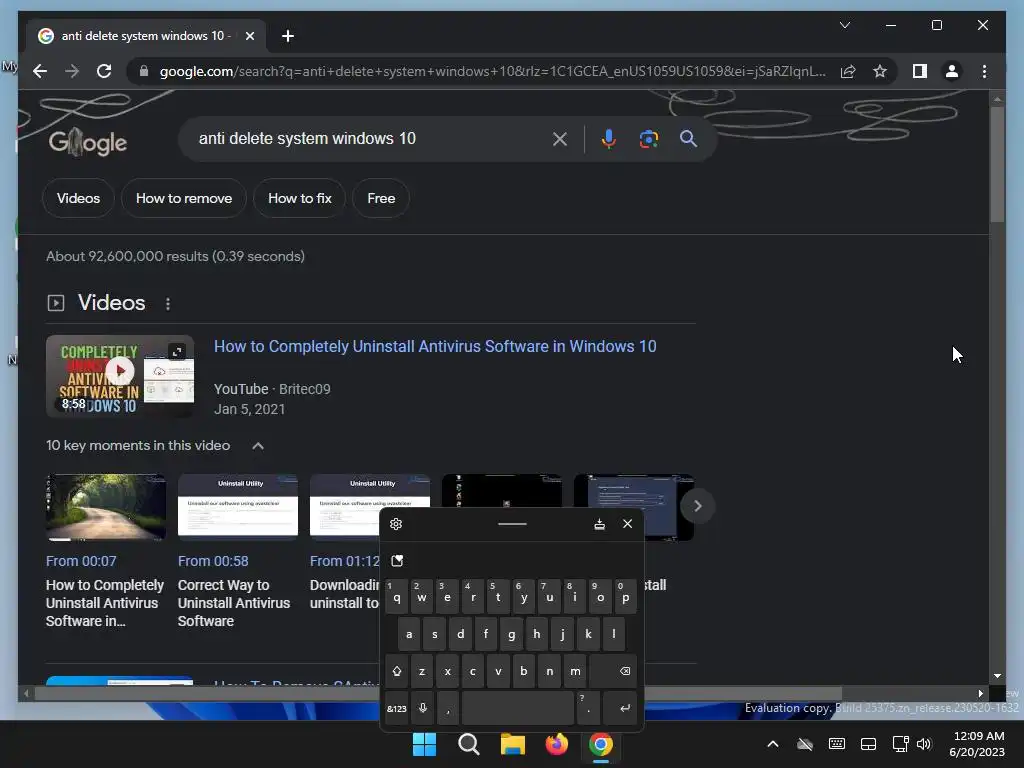This screenshot has height=768, width=1024.
Task: Select the How to fix chip
Action: [x=300, y=198]
